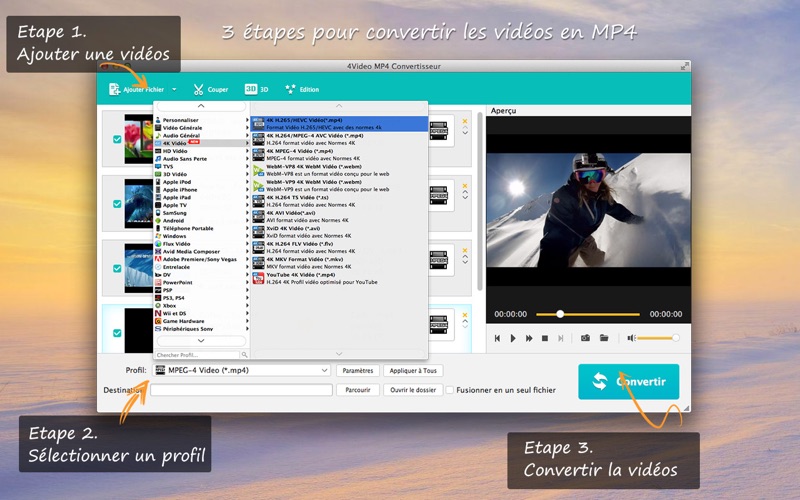Open the Samsung category
The image size is (800, 500).
click(x=202, y=213)
